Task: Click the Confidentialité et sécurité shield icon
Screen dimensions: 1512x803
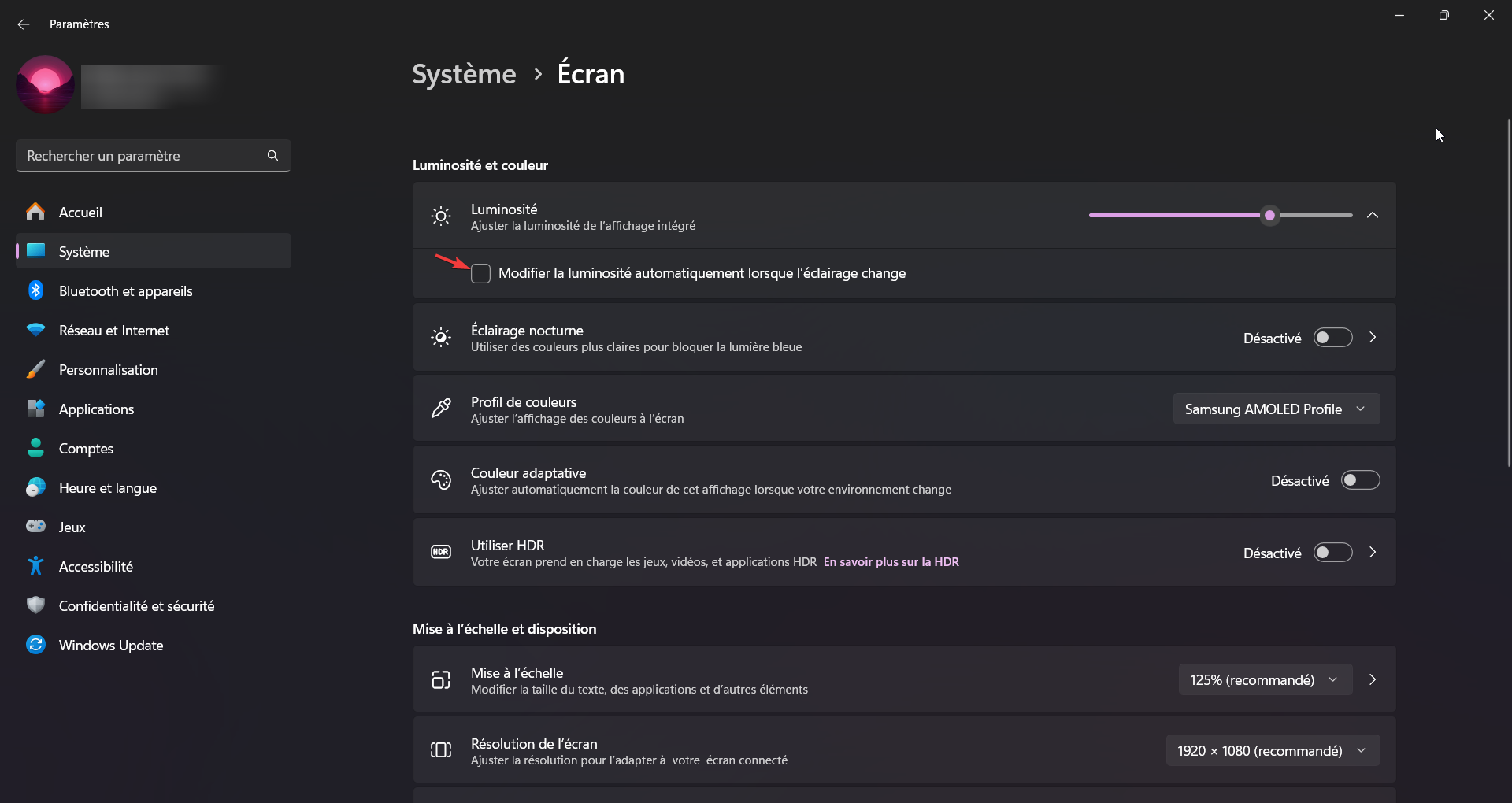Action: tap(35, 605)
